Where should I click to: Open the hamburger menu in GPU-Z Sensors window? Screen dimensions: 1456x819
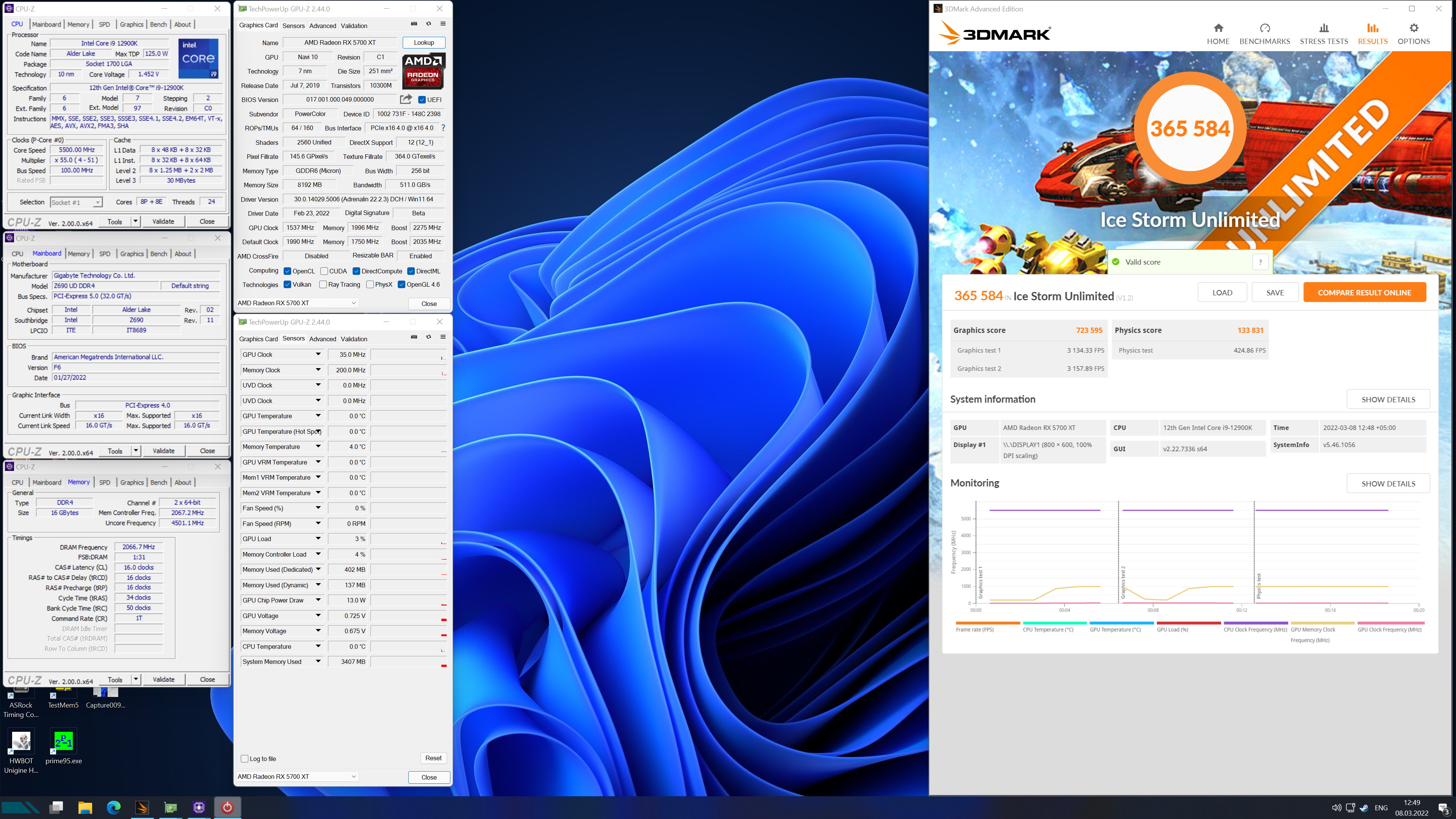[442, 337]
